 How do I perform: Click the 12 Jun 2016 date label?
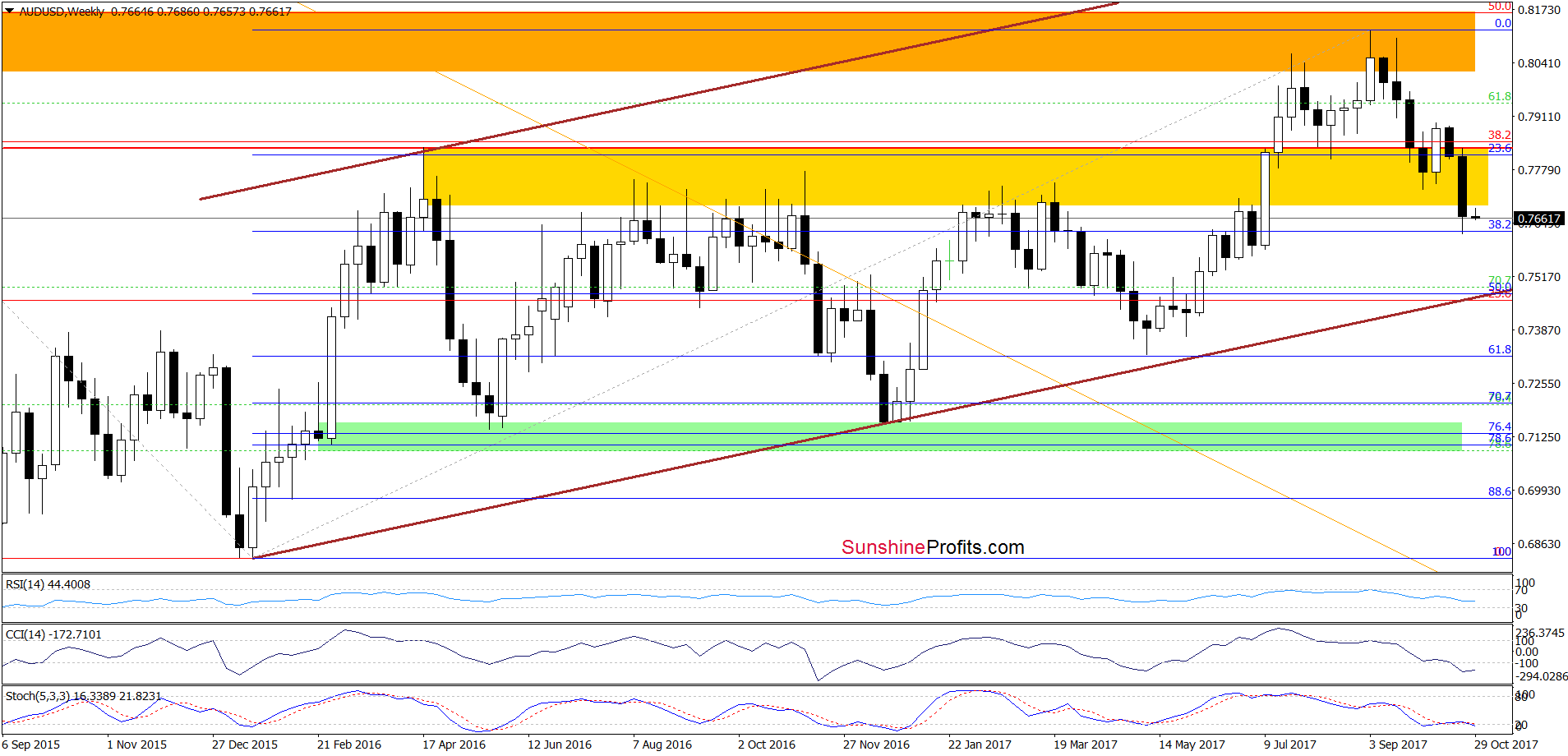click(560, 744)
